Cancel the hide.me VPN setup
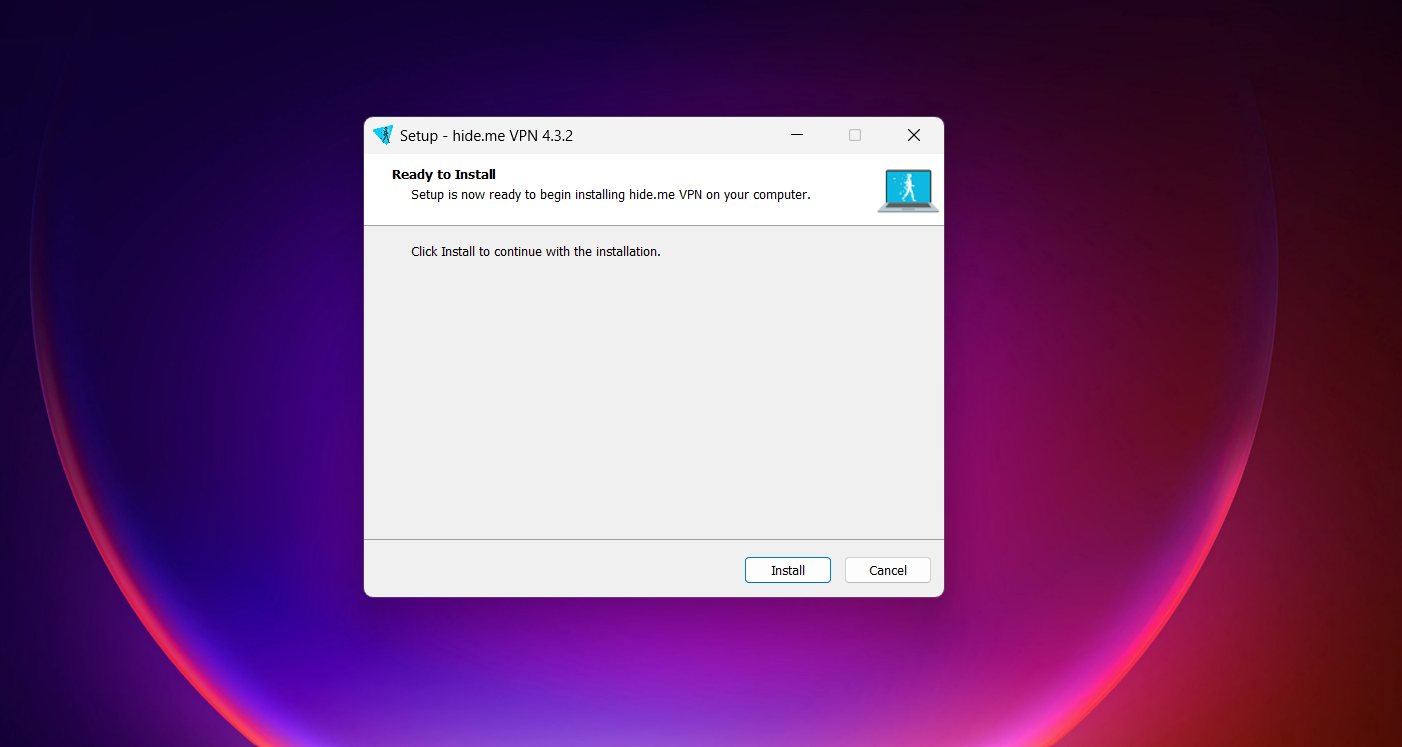This screenshot has height=747, width=1402. point(888,570)
